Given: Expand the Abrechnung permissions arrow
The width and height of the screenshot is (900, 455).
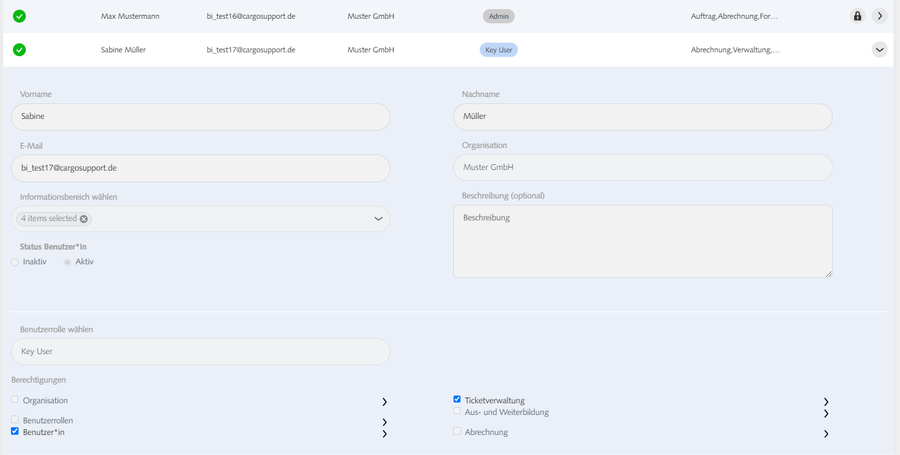Looking at the screenshot, I should (826, 434).
